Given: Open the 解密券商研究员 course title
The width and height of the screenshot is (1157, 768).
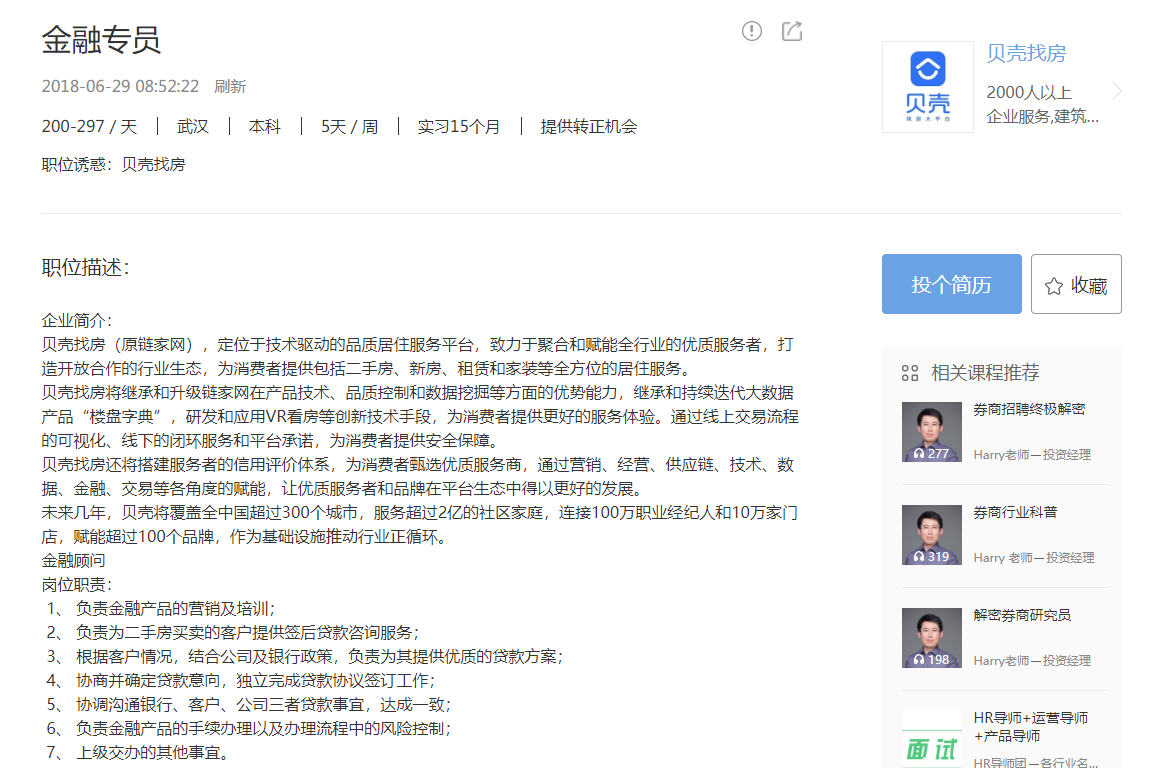Looking at the screenshot, I should (1022, 615).
